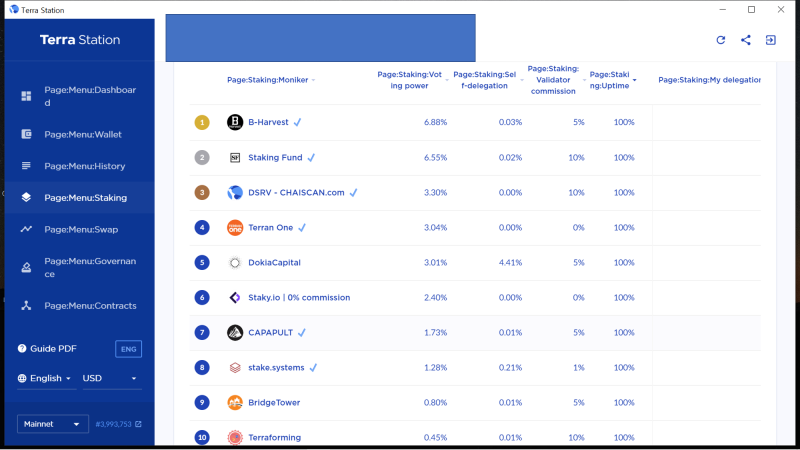This screenshot has height=450, width=800.
Task: Open the Dashboard menu icon
Action: 26,96
